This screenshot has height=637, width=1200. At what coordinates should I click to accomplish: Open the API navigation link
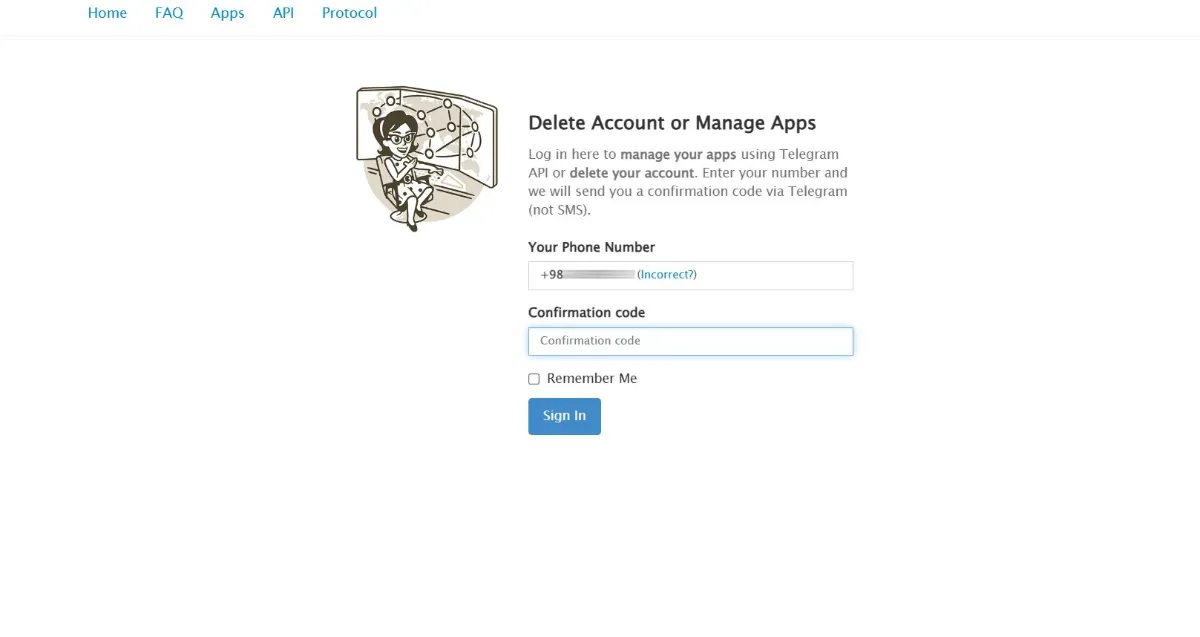tap(283, 13)
